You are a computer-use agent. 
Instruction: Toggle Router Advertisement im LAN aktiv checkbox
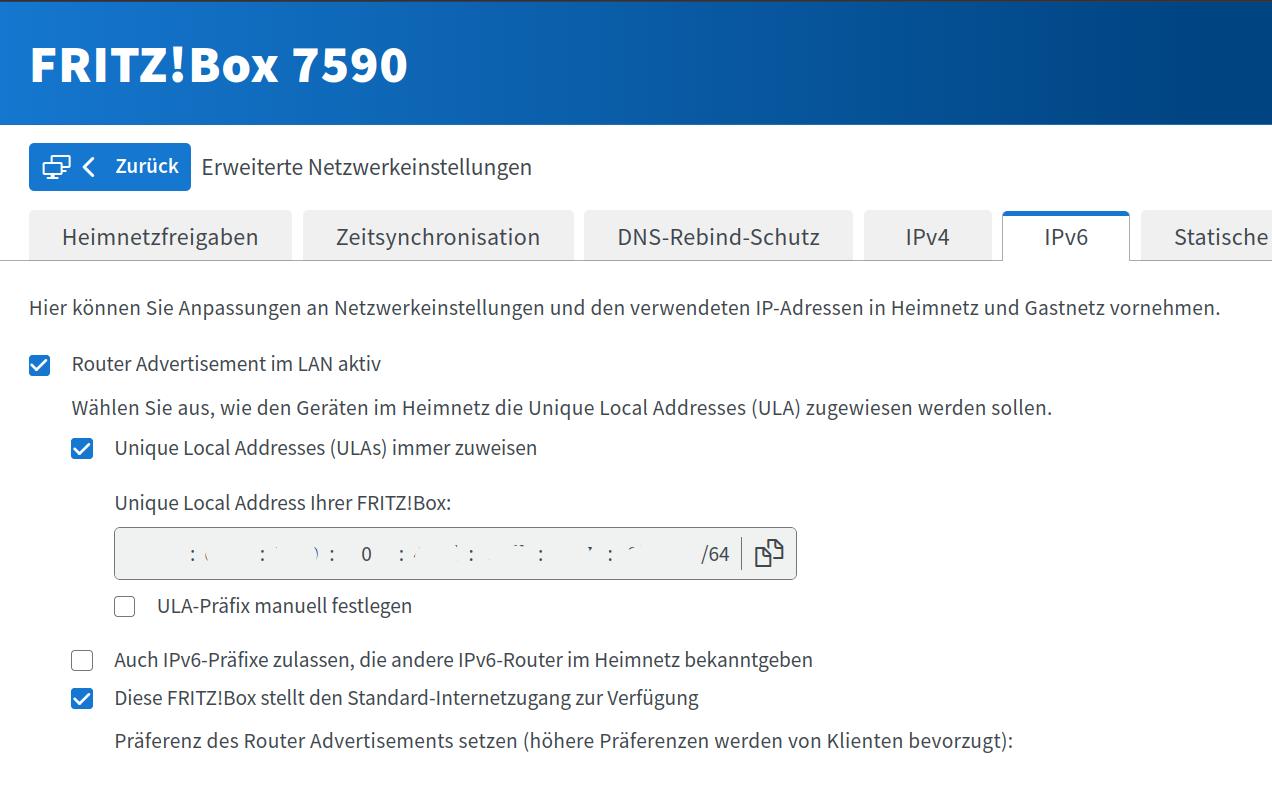point(40,365)
